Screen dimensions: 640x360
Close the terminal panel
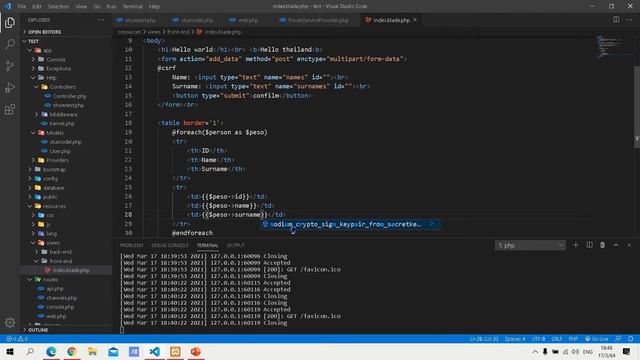click(629, 245)
